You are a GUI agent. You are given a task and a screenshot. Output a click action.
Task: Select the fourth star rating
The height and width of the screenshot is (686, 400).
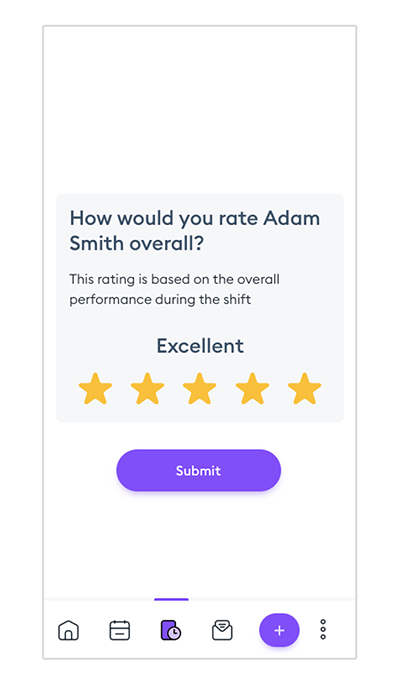[x=252, y=388]
